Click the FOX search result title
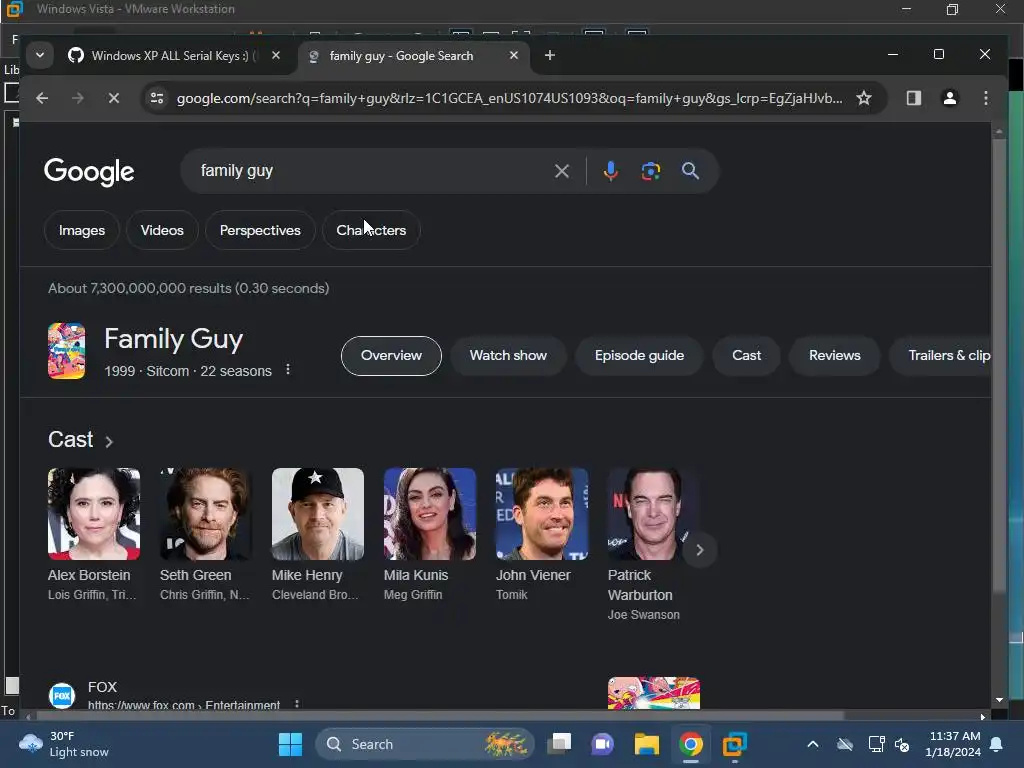The image size is (1024, 768). (103, 687)
